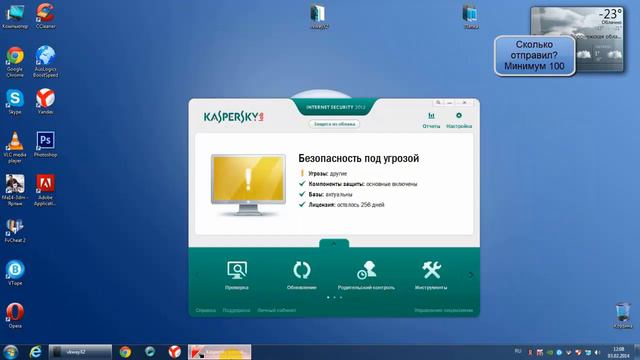The image size is (640, 360).
Task: Click the yellow warning monitor image
Action: click(x=248, y=185)
